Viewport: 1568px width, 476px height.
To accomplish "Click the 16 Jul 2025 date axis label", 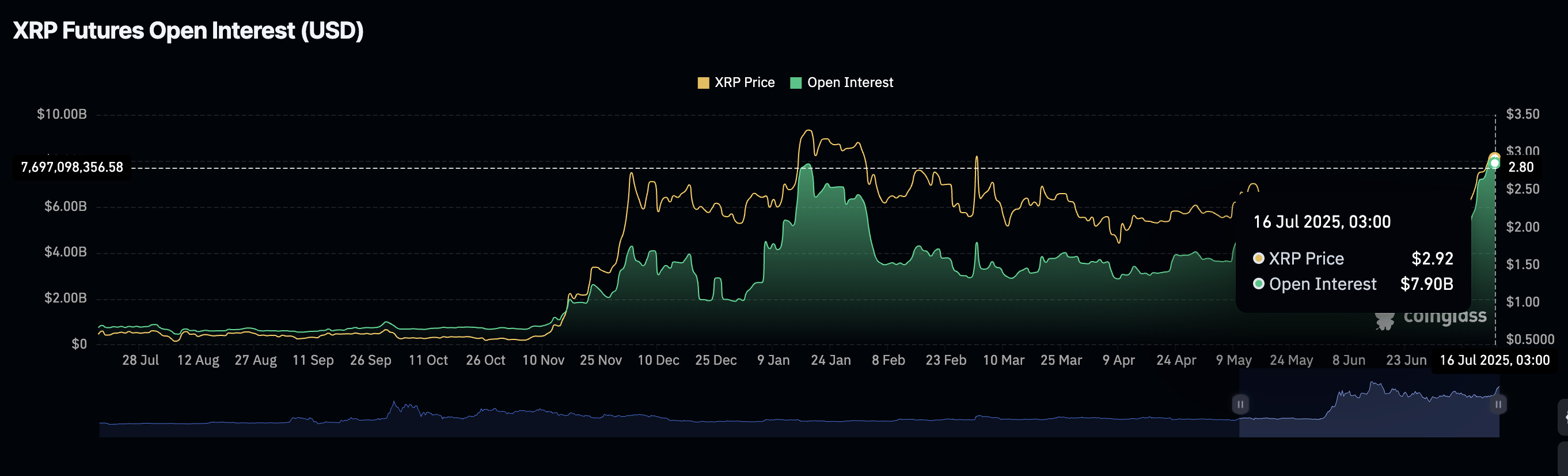I will (x=1494, y=360).
